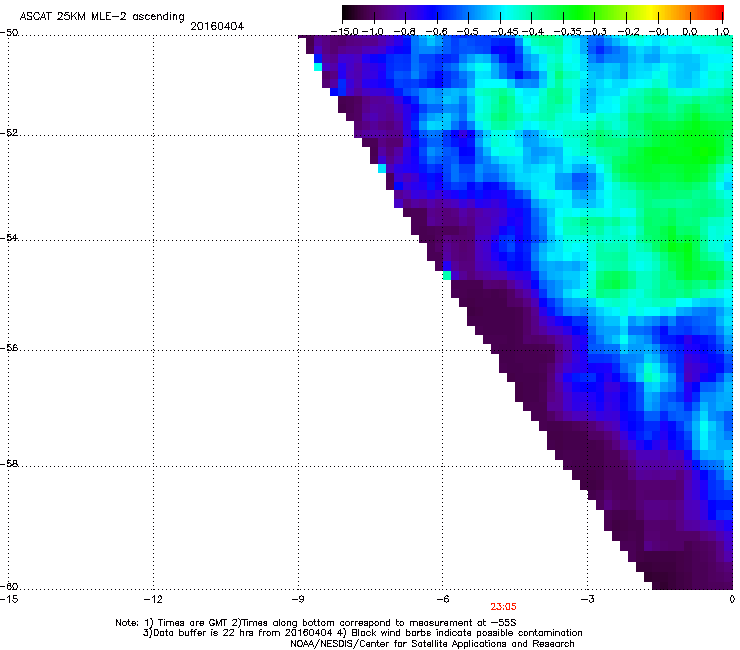Click the red '23:05' time label
The image size is (740, 650).
503,607
